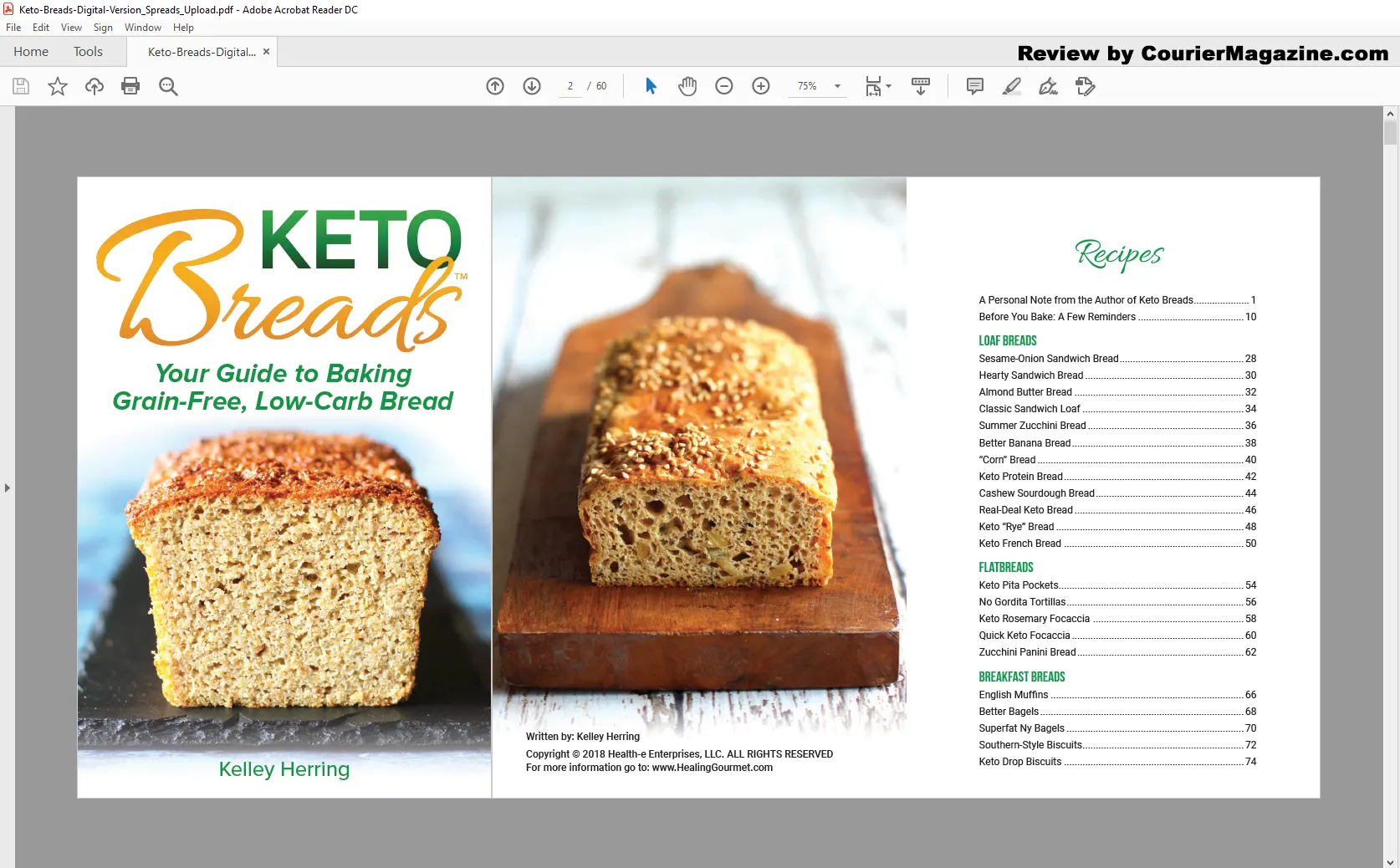Open the Sign menu

[103, 28]
